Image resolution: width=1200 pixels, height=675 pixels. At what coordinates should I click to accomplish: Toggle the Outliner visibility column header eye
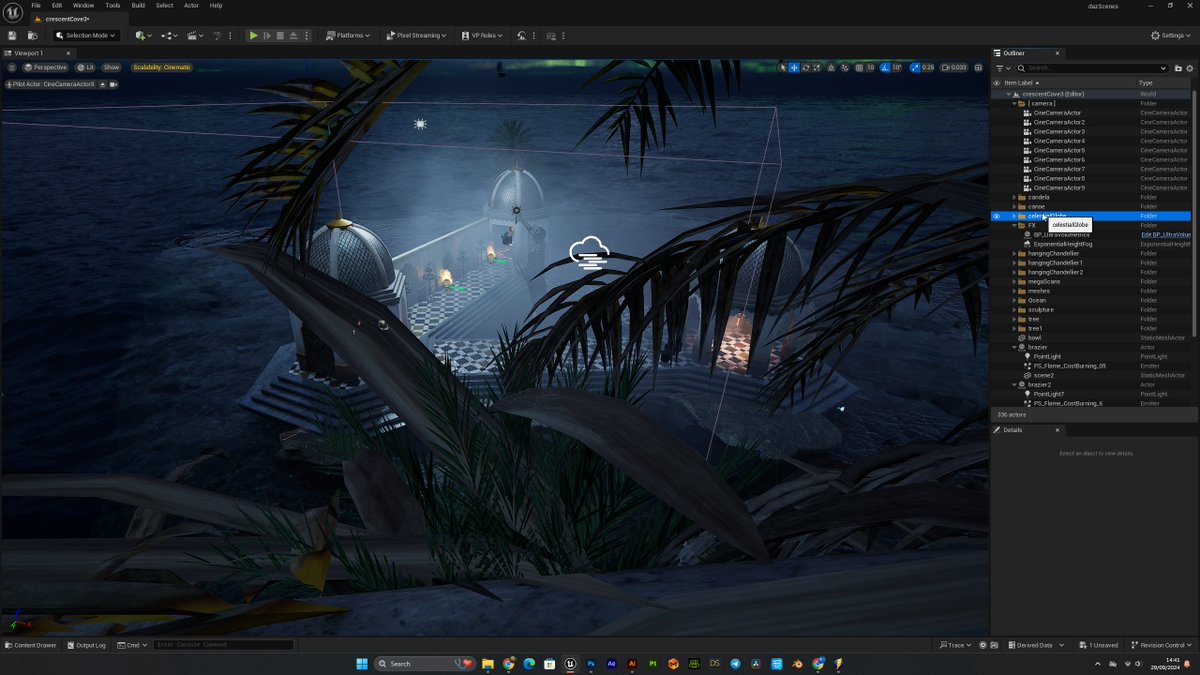(x=996, y=83)
